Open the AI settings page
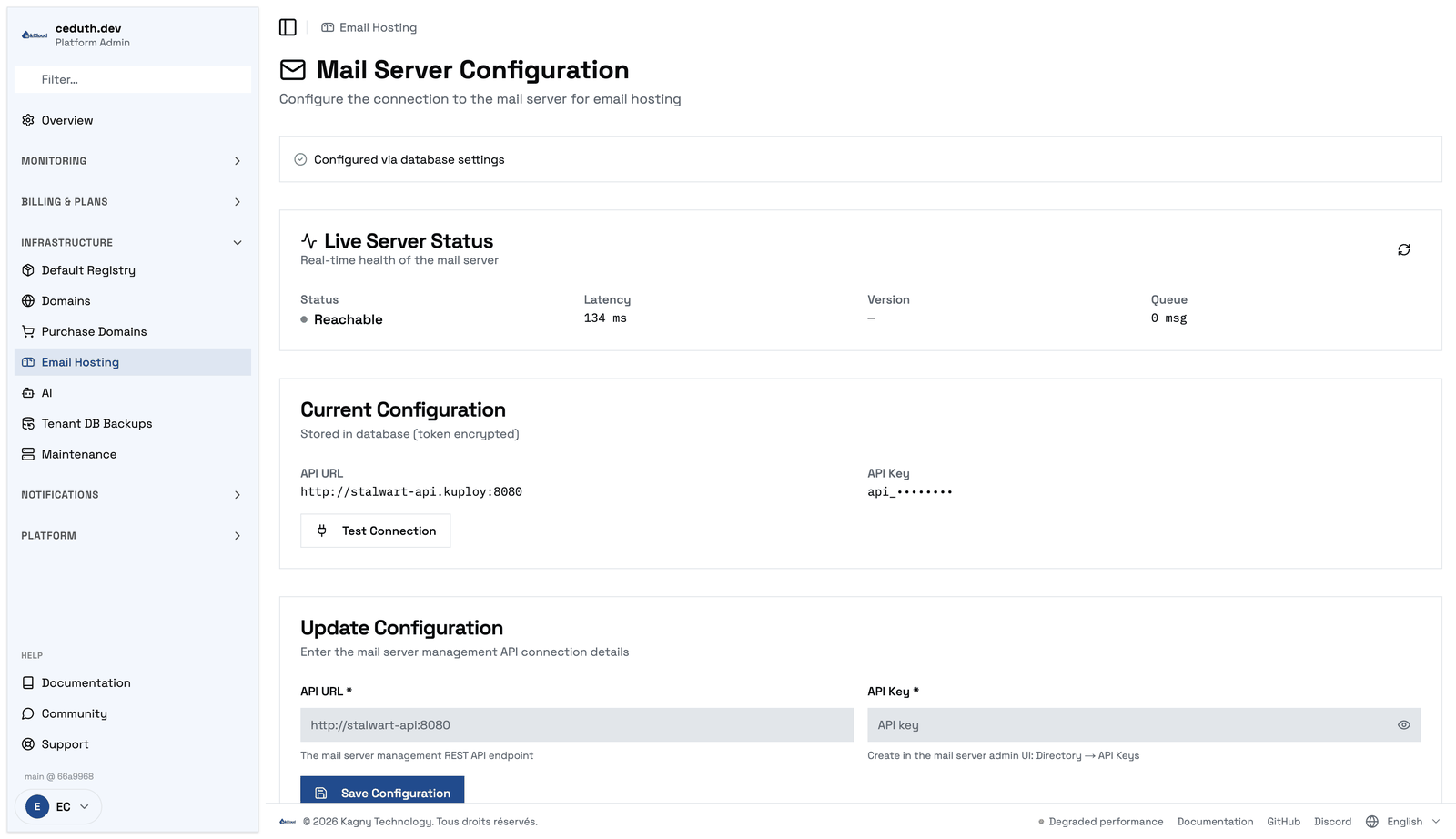 (133, 393)
